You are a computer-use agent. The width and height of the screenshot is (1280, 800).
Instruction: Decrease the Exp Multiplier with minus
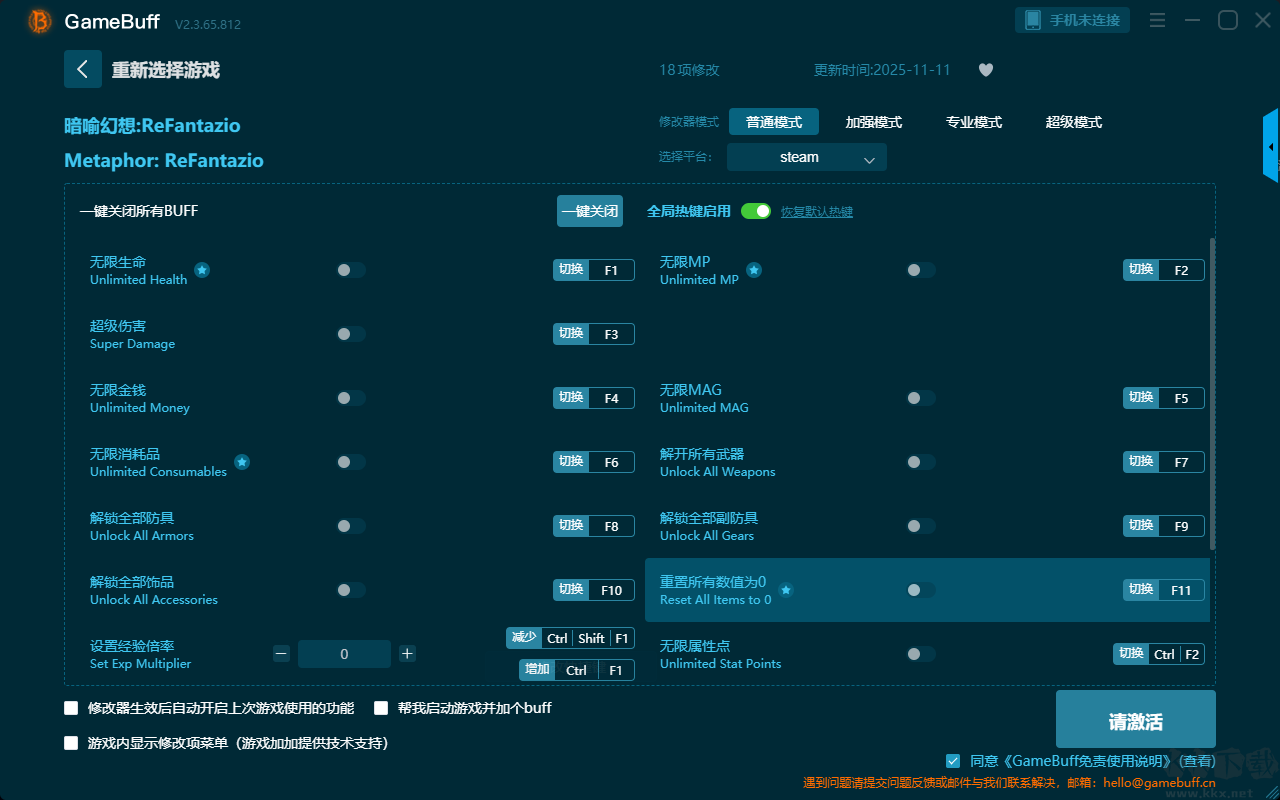point(281,654)
